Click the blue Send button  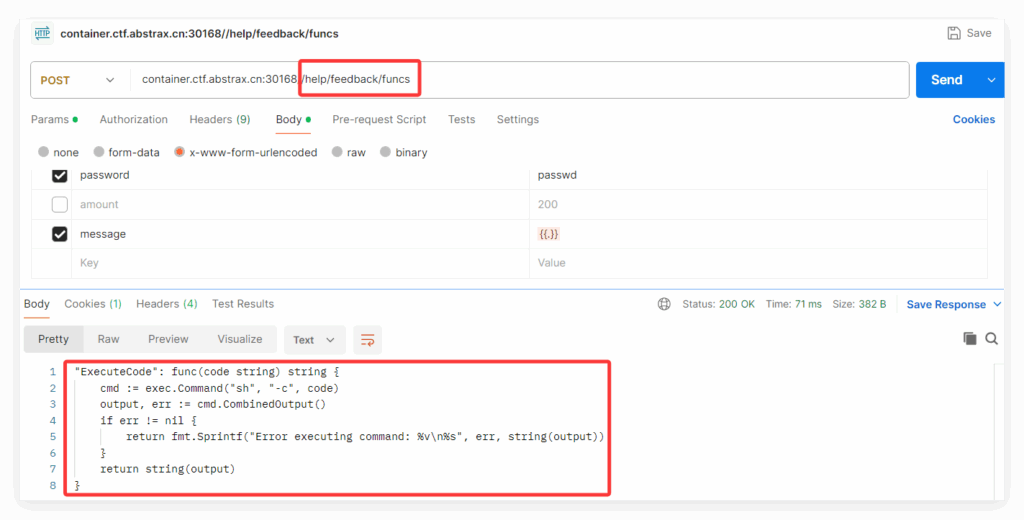pyautogui.click(x=946, y=80)
